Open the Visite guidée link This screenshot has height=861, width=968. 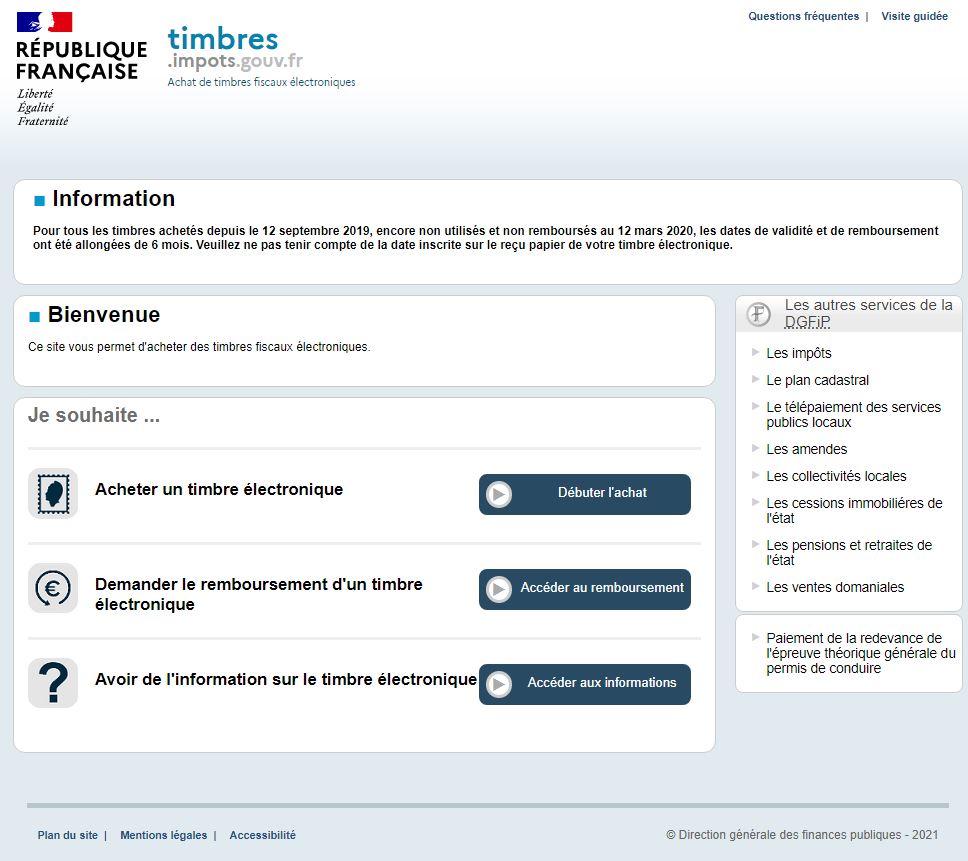(914, 16)
